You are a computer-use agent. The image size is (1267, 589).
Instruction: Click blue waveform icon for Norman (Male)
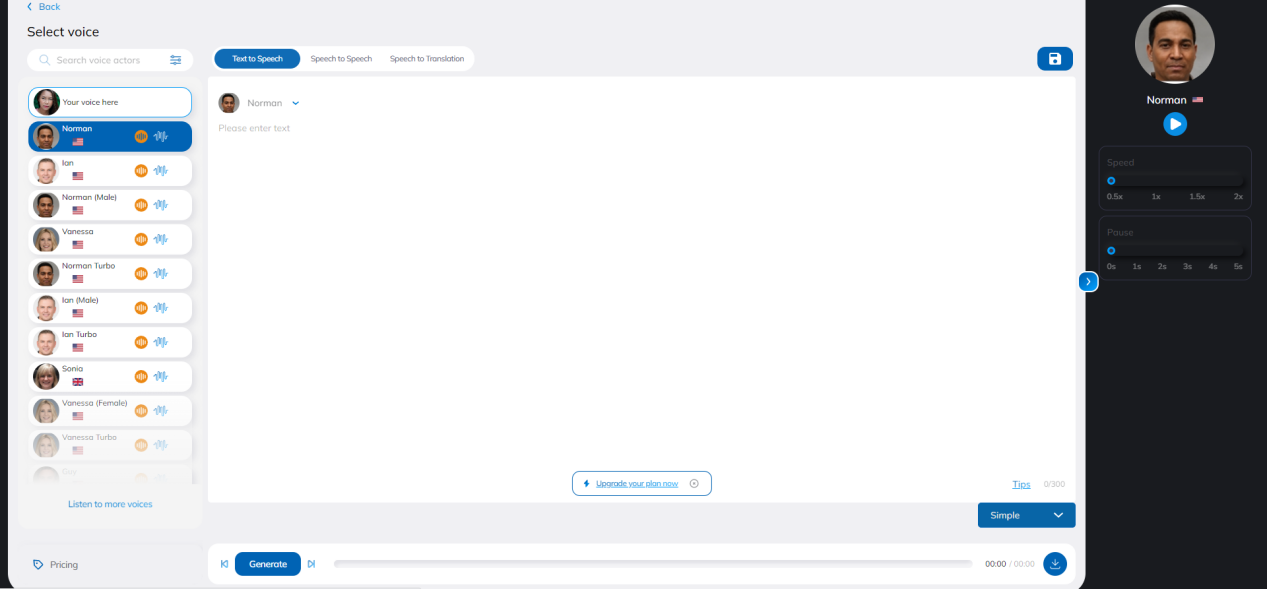pyautogui.click(x=161, y=205)
